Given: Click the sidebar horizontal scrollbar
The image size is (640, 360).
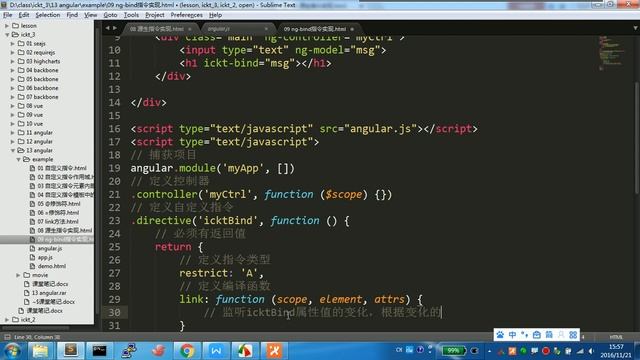Looking at the screenshot, I should (35, 327).
